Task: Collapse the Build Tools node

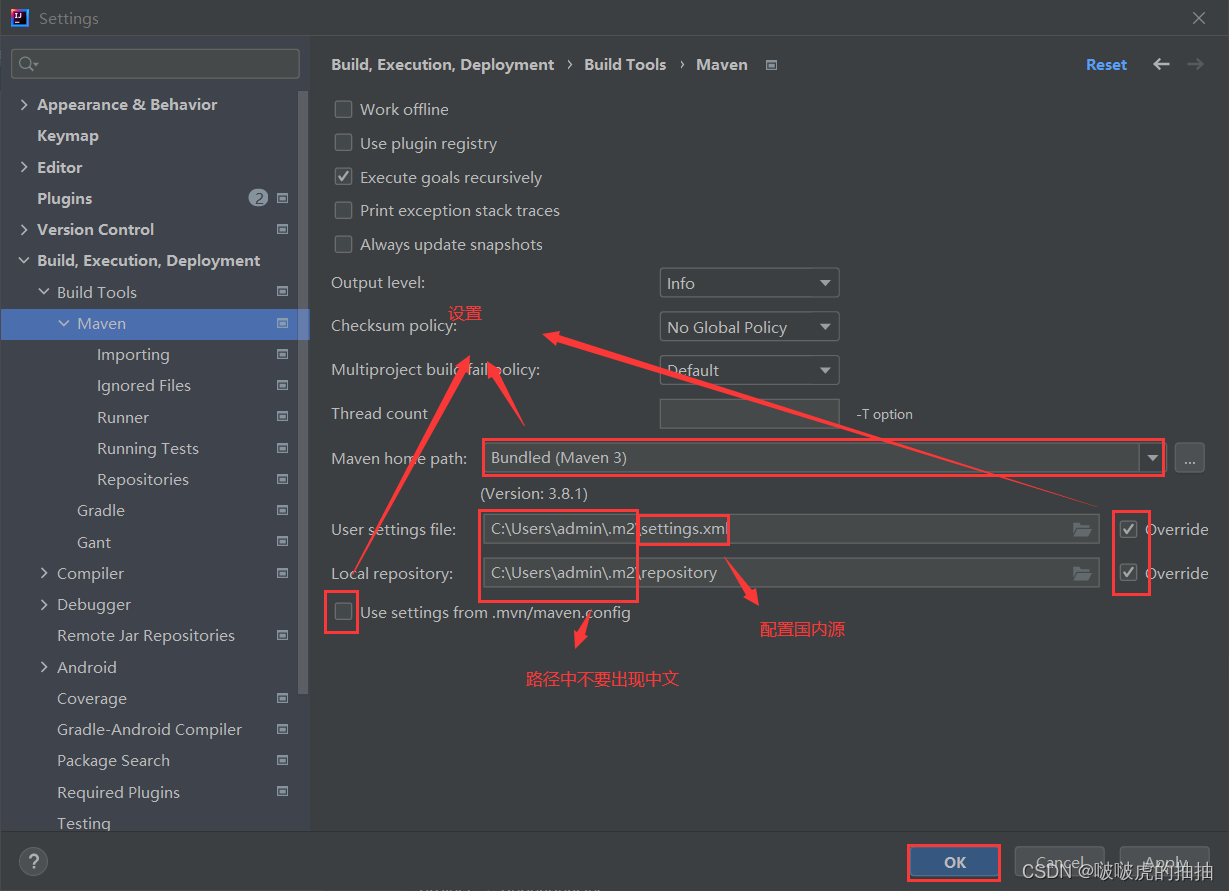Action: point(44,292)
